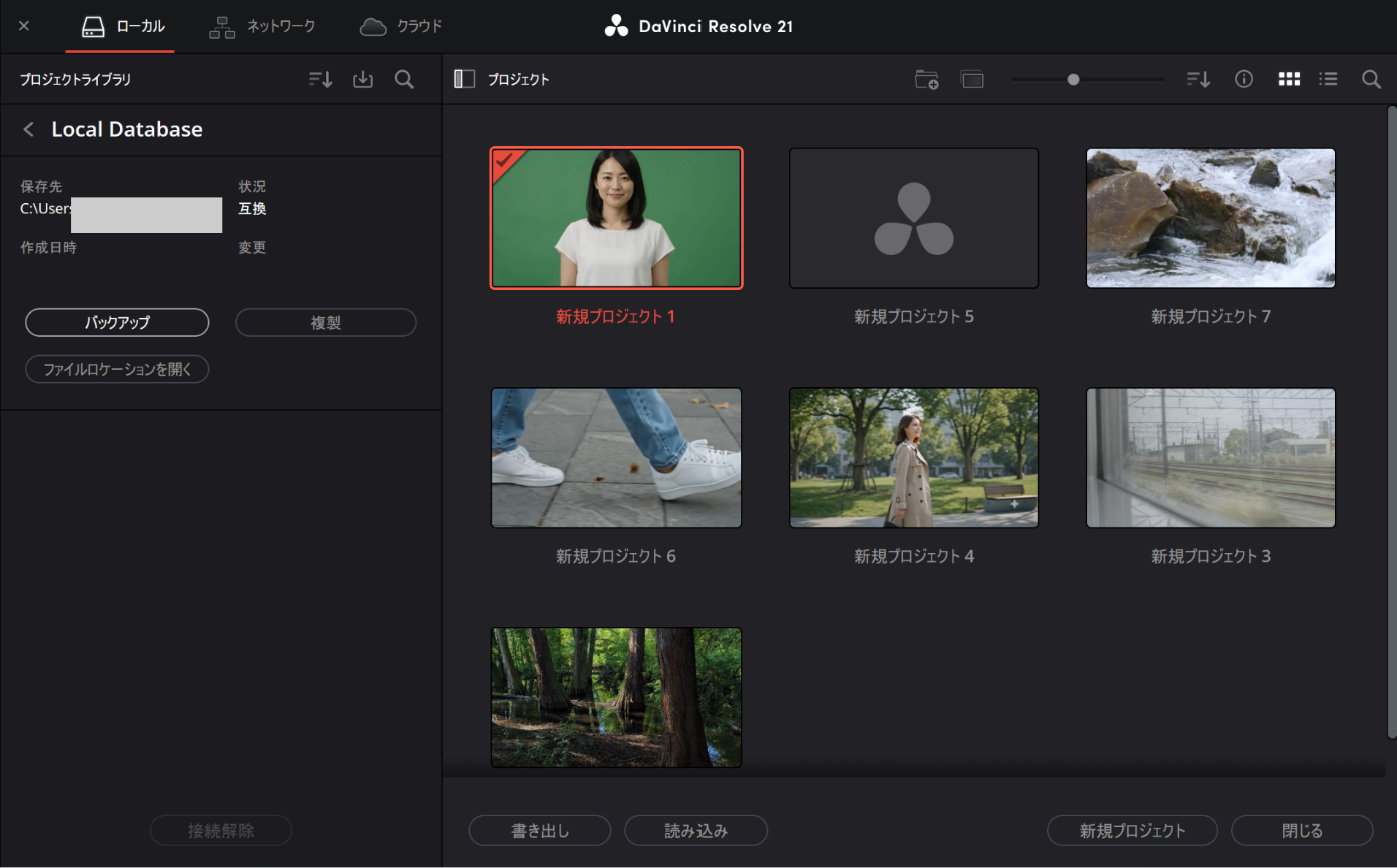Switch to the ネットワーク tab

tap(262, 27)
